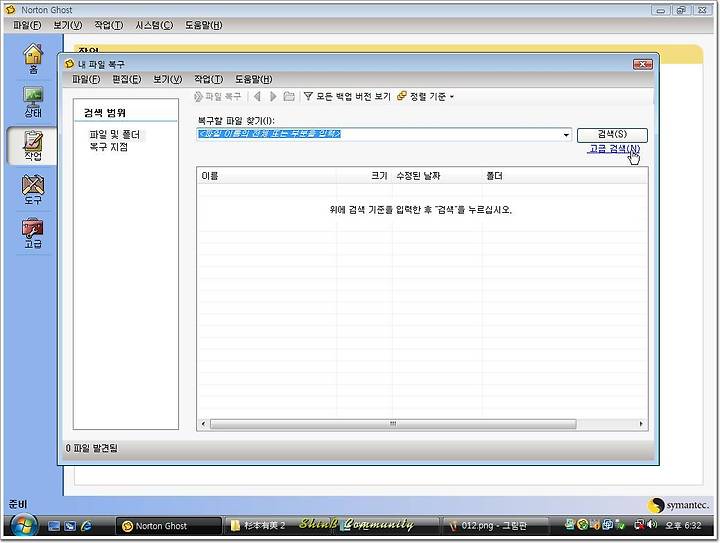This screenshot has width=720, height=543.
Task: Close the 내 파일 복구 dialog
Action: pyautogui.click(x=642, y=64)
